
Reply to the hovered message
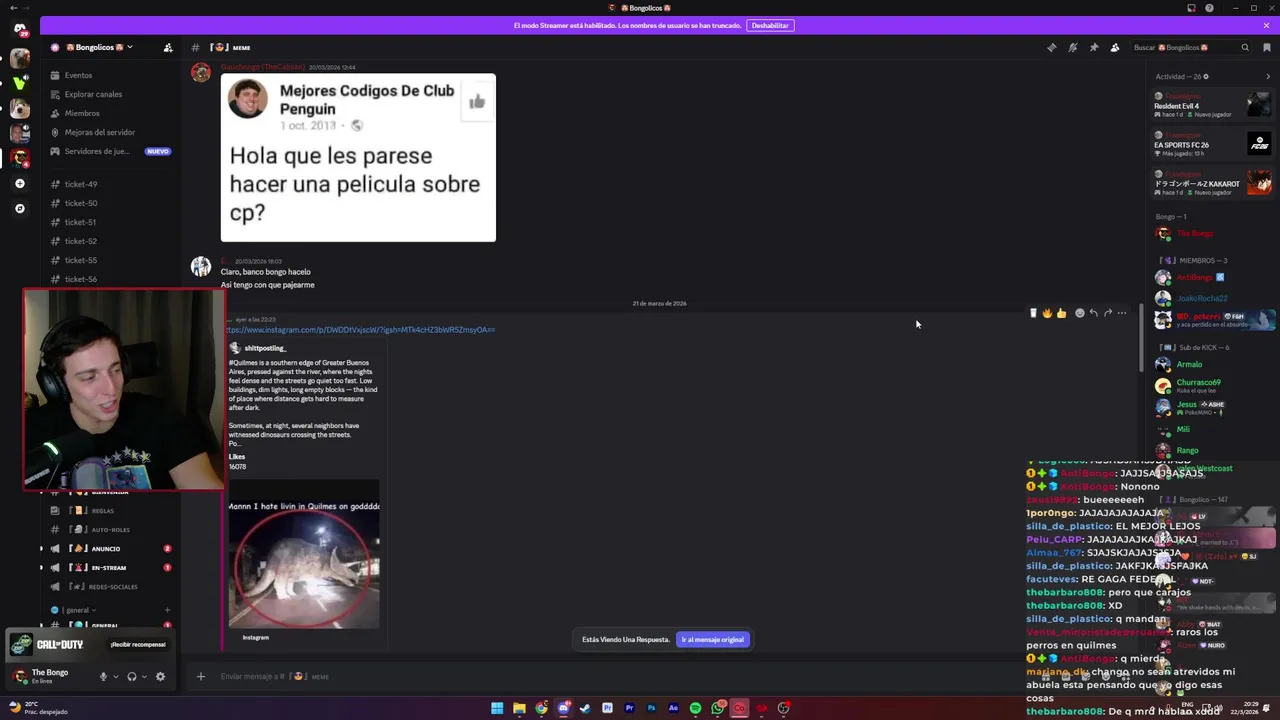point(1093,313)
